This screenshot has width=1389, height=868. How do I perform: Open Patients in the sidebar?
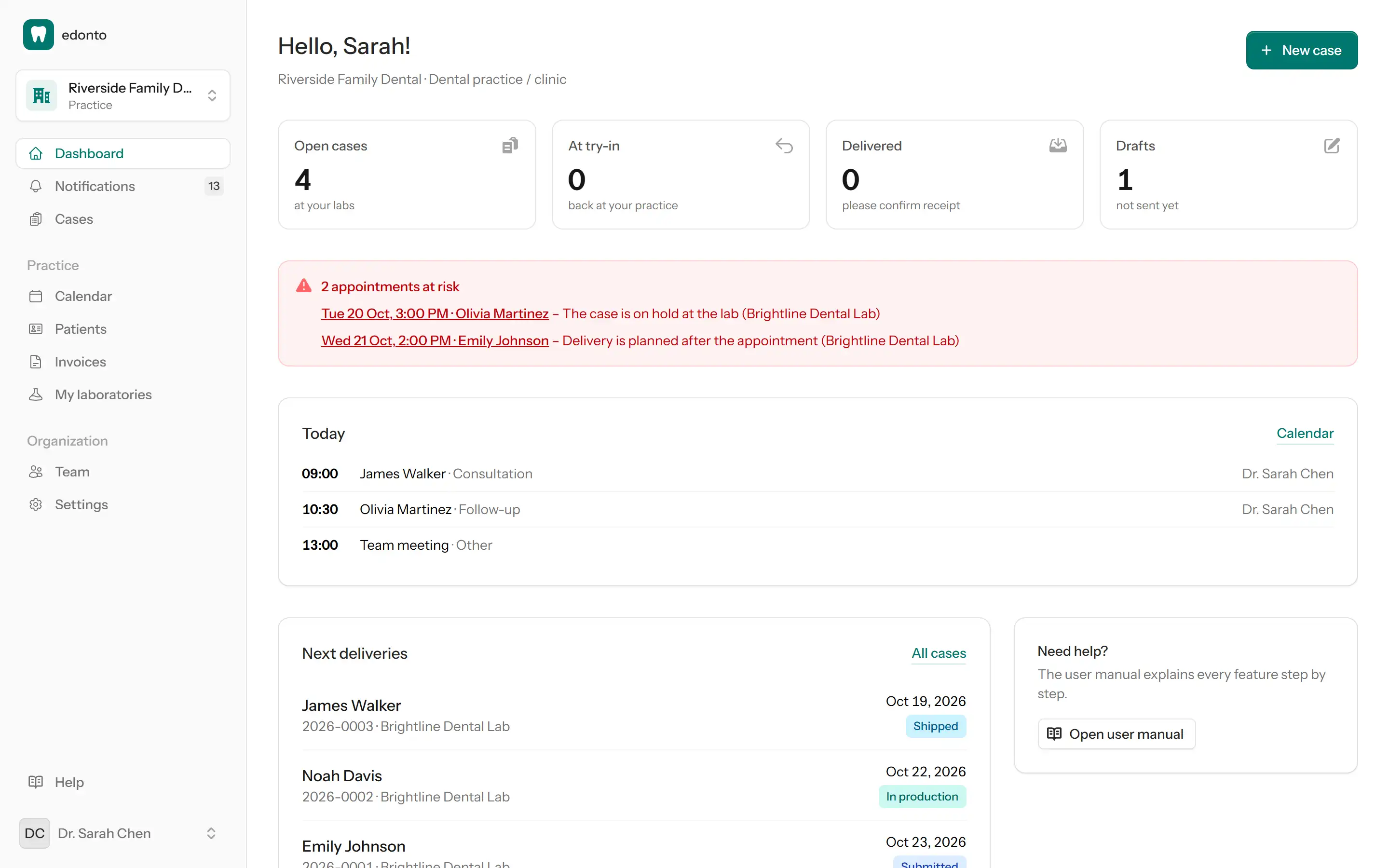click(123, 329)
